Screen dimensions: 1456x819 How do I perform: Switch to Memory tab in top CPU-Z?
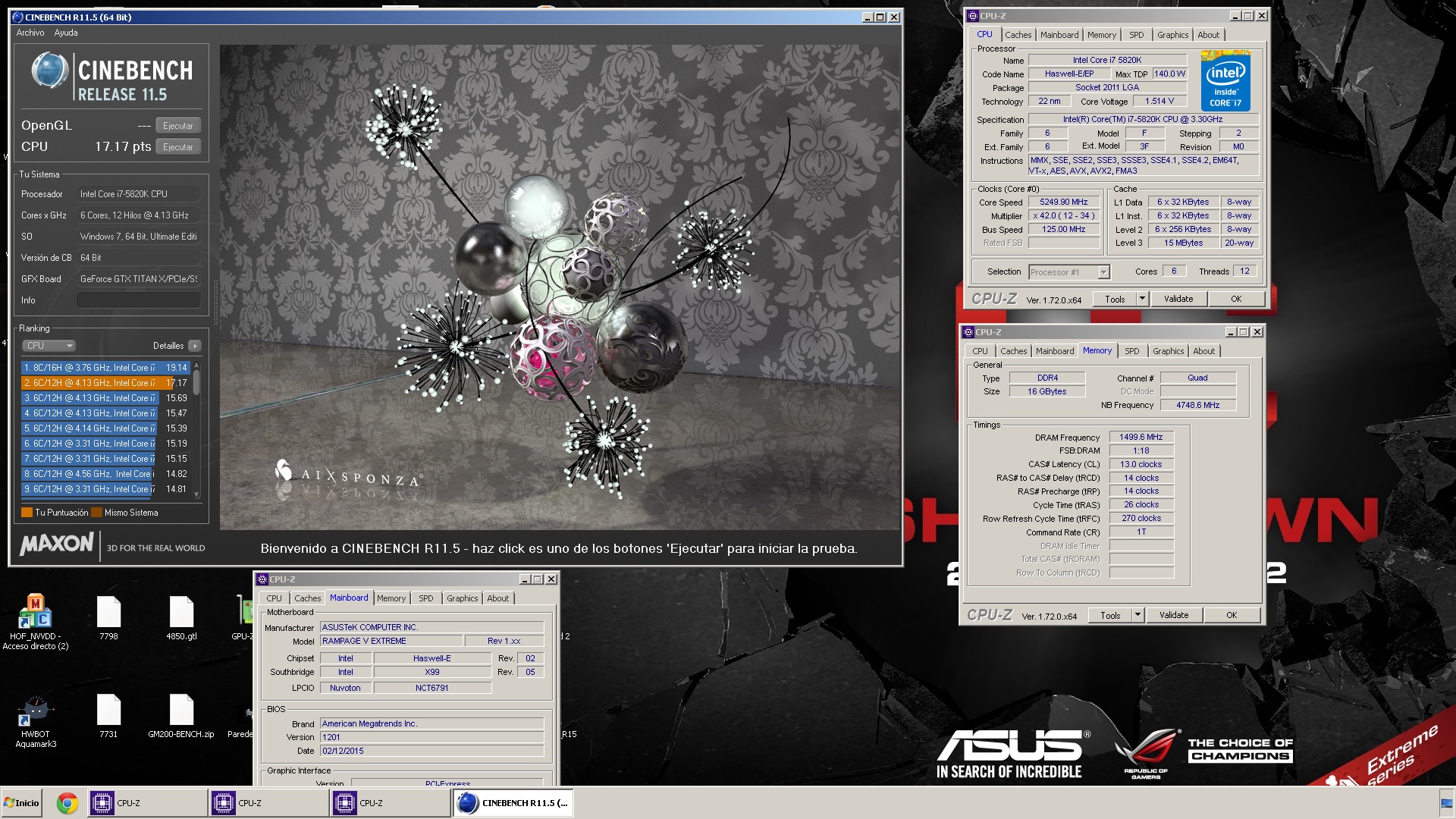[x=1101, y=35]
